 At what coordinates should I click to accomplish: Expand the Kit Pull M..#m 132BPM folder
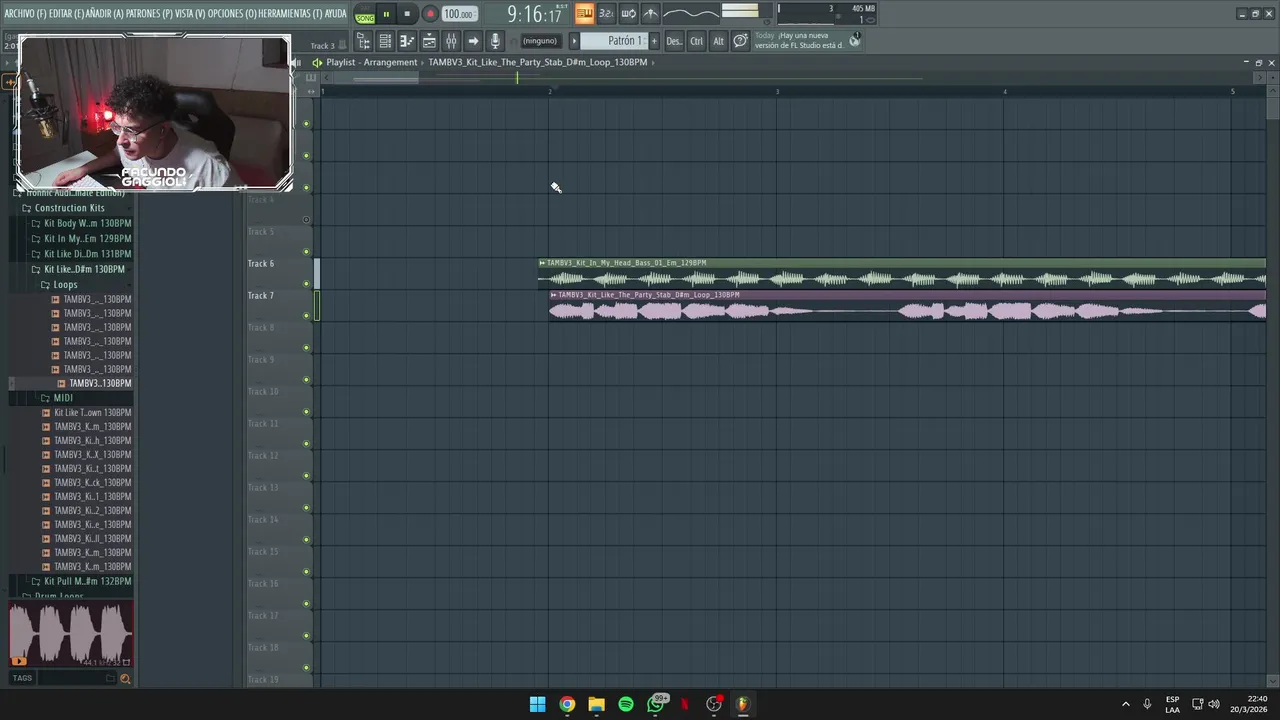[84, 581]
